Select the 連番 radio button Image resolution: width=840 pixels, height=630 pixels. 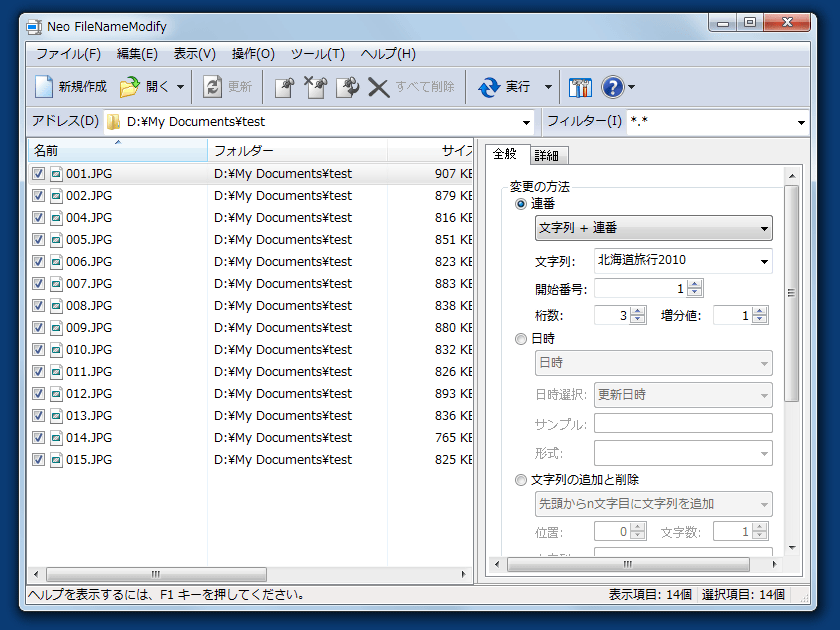521,204
